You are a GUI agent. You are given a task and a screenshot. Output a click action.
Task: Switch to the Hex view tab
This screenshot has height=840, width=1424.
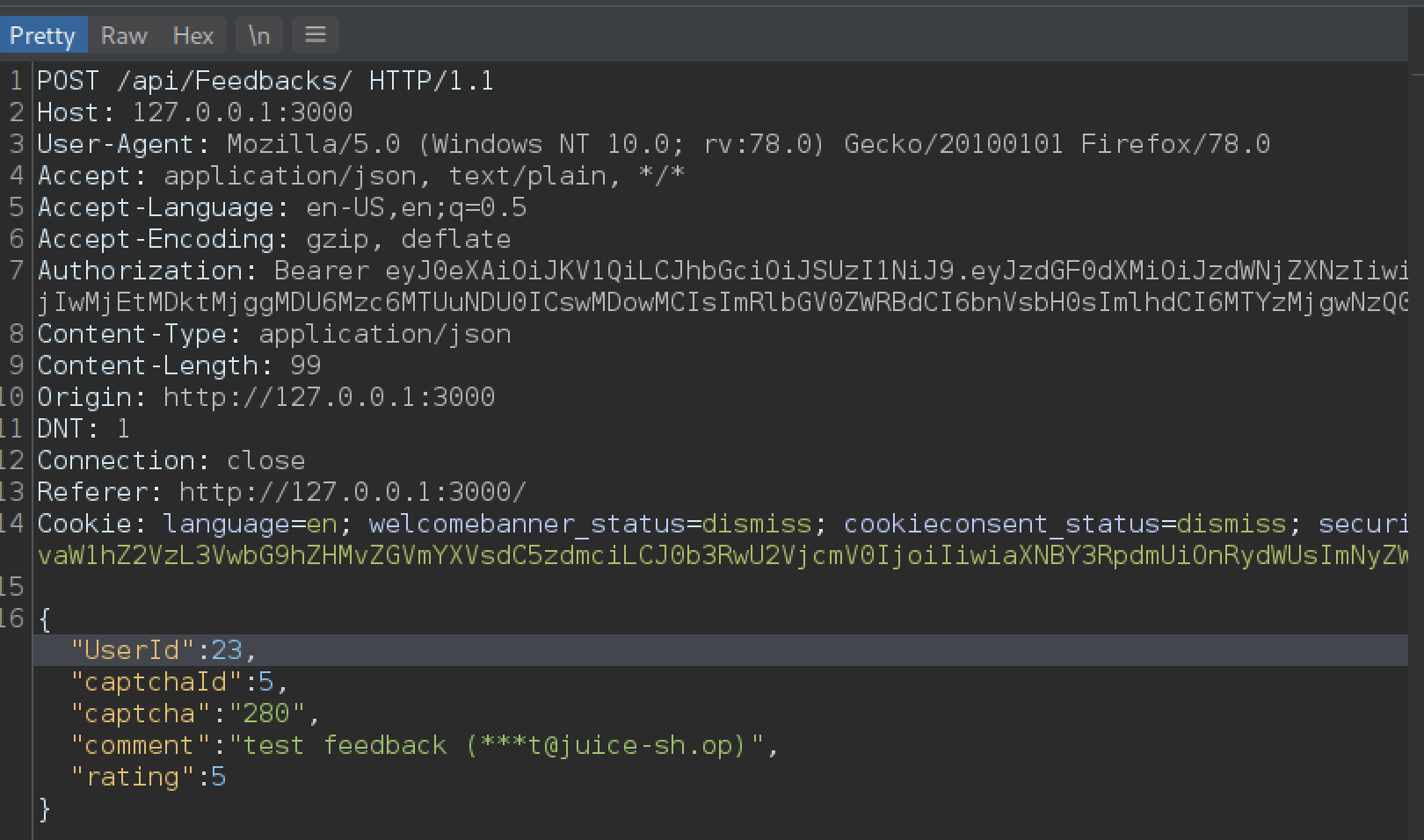point(193,35)
